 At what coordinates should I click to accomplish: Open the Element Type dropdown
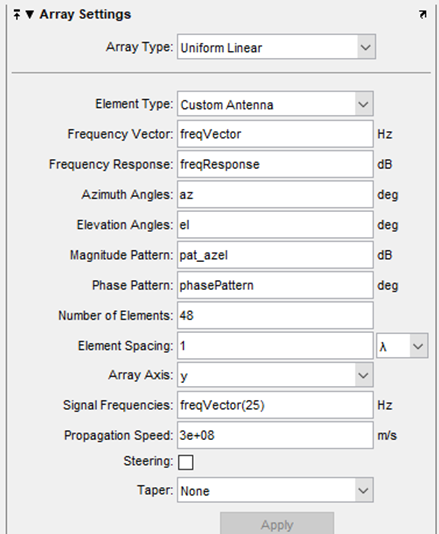[x=275, y=104]
